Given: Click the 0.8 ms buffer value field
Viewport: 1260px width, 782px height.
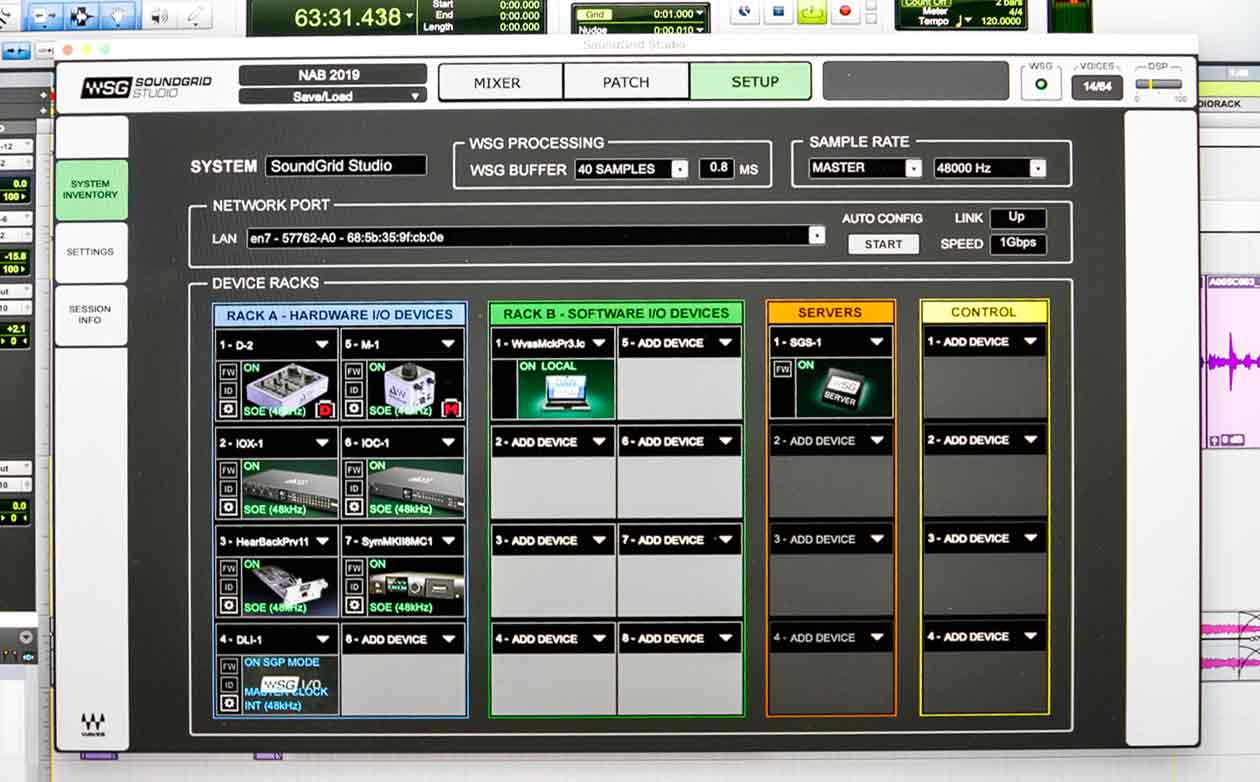Looking at the screenshot, I should [716, 169].
